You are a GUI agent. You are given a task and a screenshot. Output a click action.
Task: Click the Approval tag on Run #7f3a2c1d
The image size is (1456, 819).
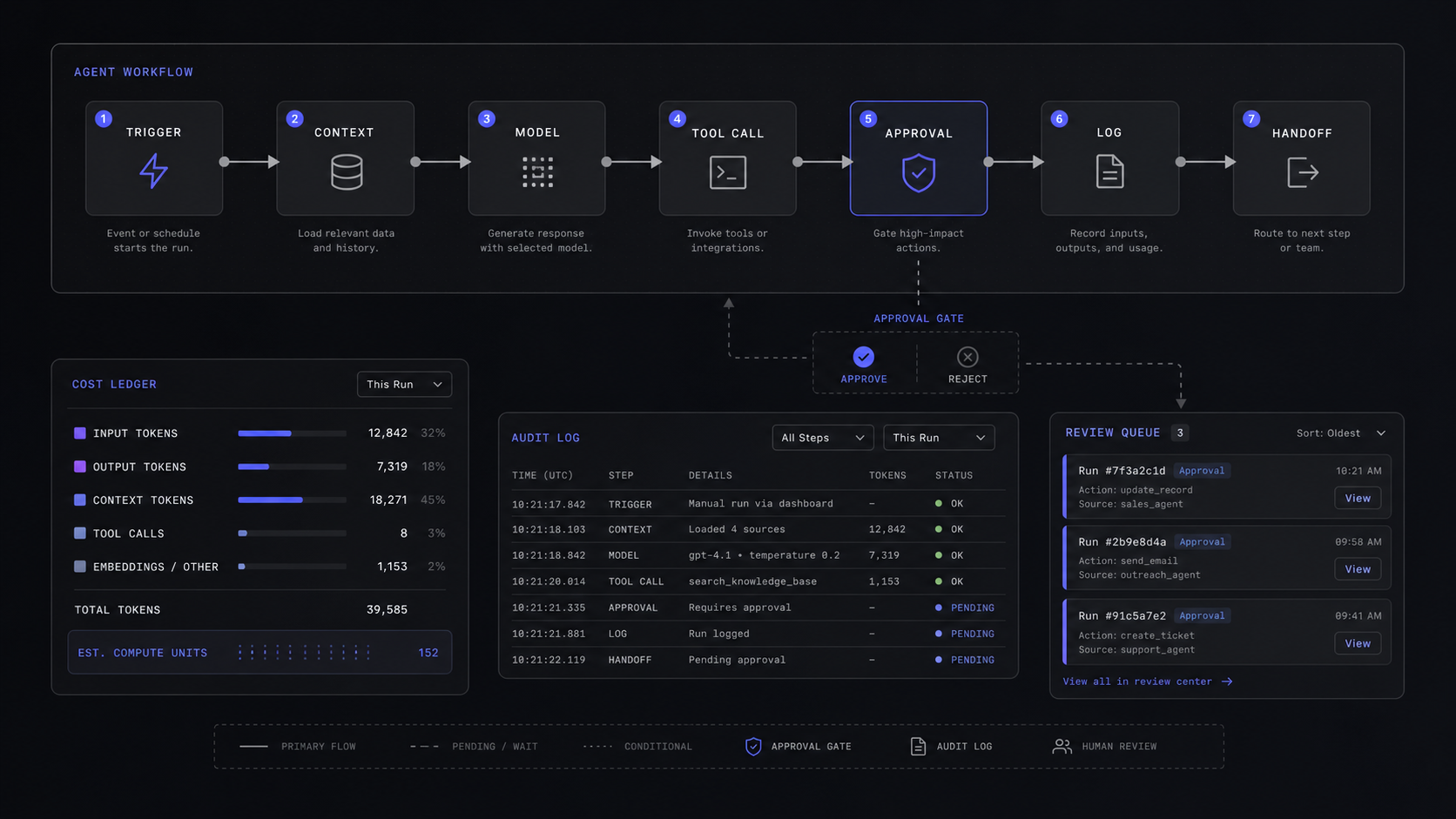tap(1202, 471)
